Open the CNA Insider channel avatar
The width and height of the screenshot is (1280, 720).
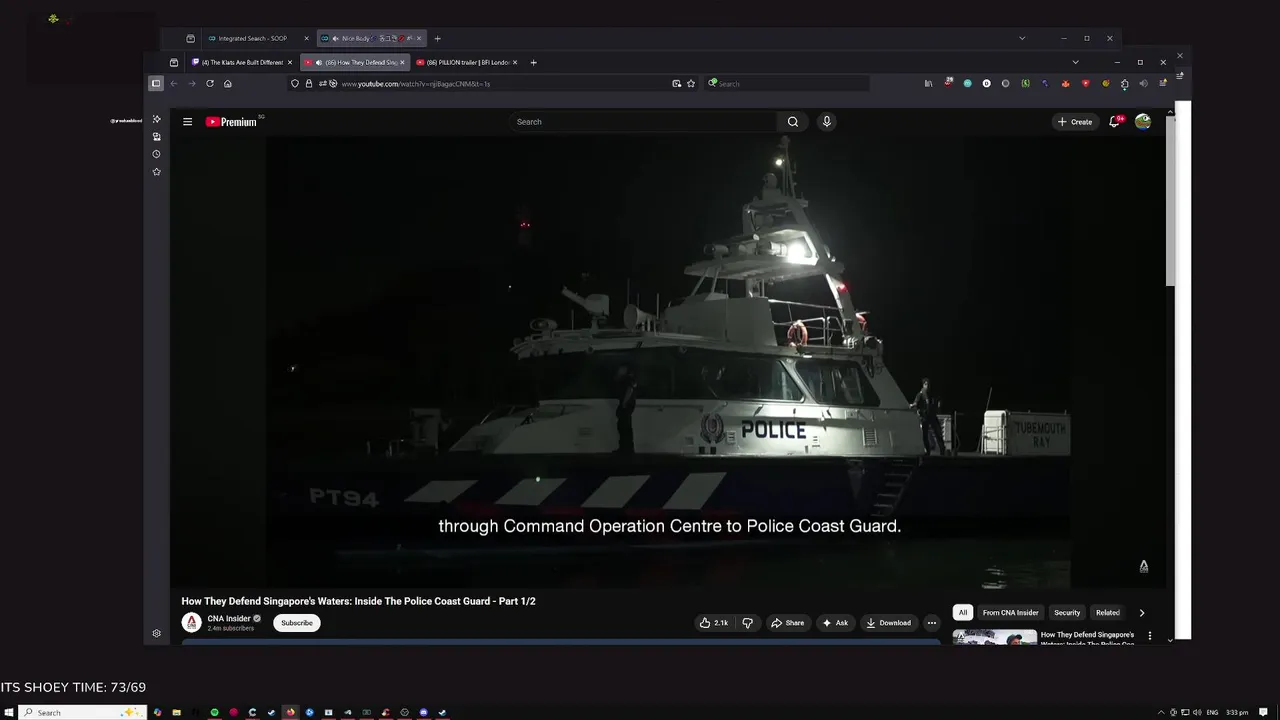(191, 623)
